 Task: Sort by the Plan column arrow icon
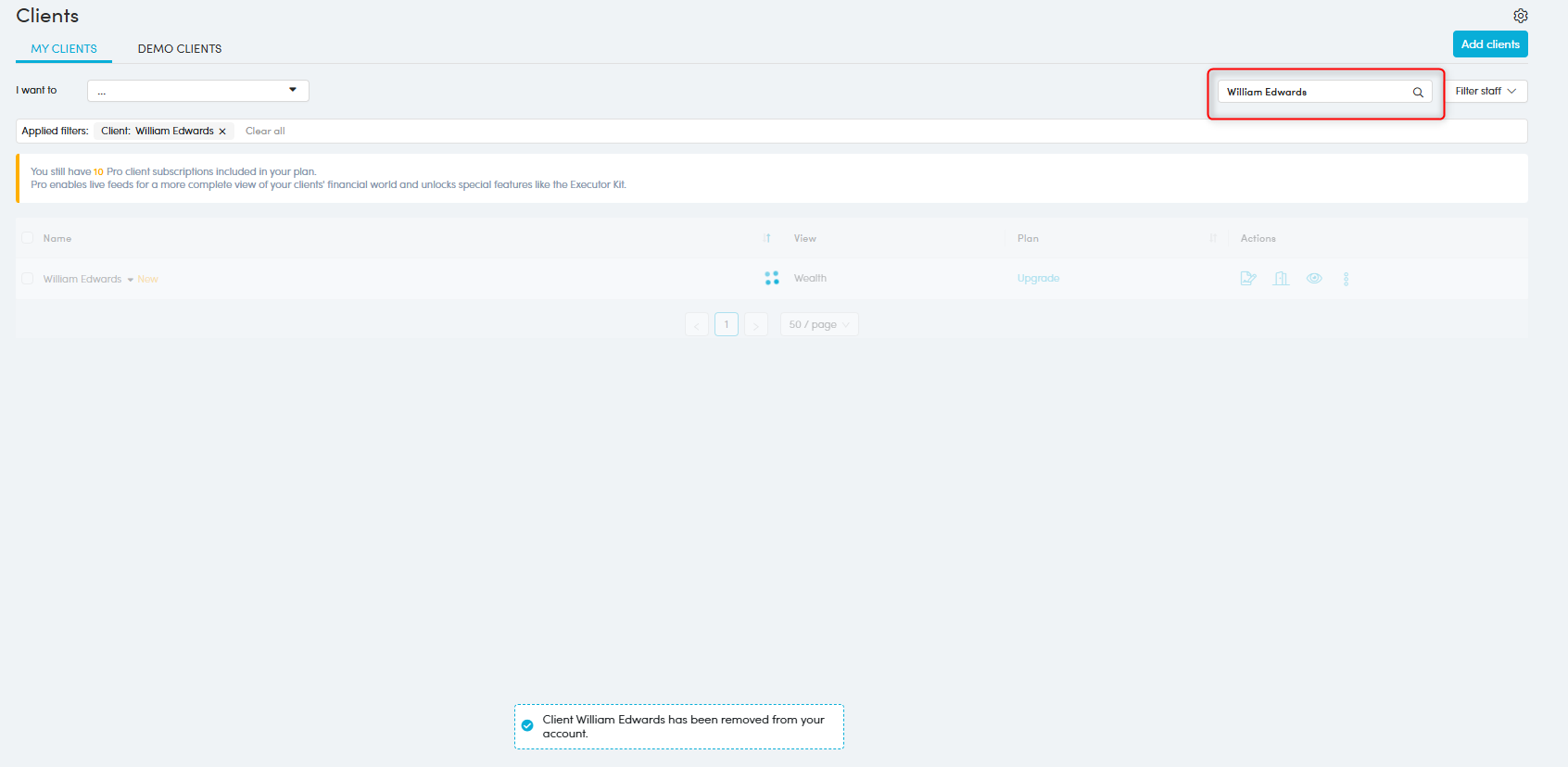(x=1212, y=239)
